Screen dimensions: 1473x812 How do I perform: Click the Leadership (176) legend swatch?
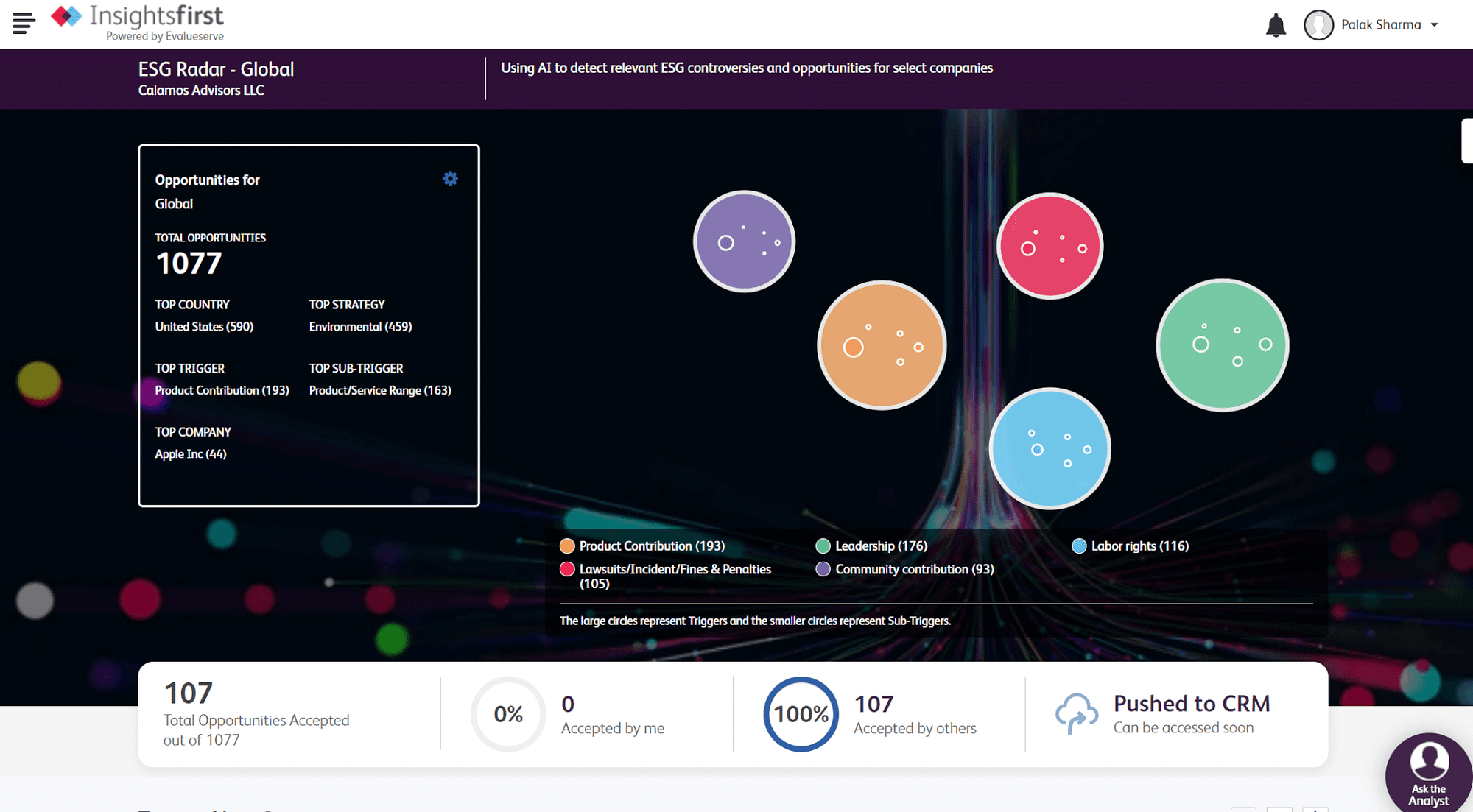[823, 546]
